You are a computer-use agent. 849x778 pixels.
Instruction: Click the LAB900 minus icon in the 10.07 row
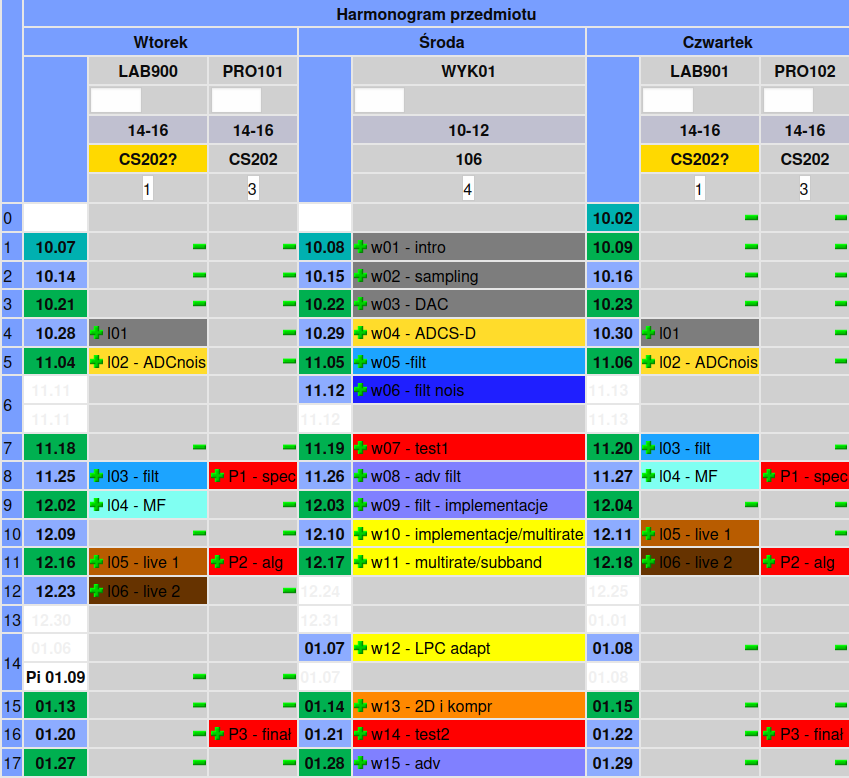[198, 247]
